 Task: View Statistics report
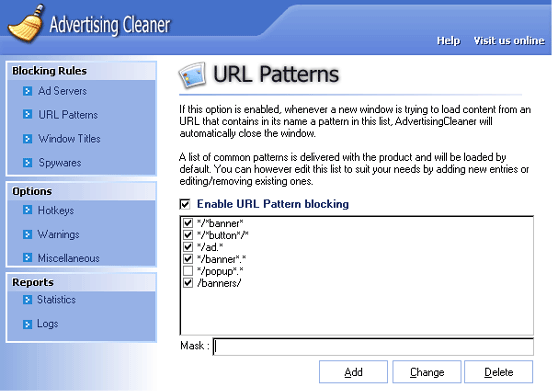pos(56,299)
